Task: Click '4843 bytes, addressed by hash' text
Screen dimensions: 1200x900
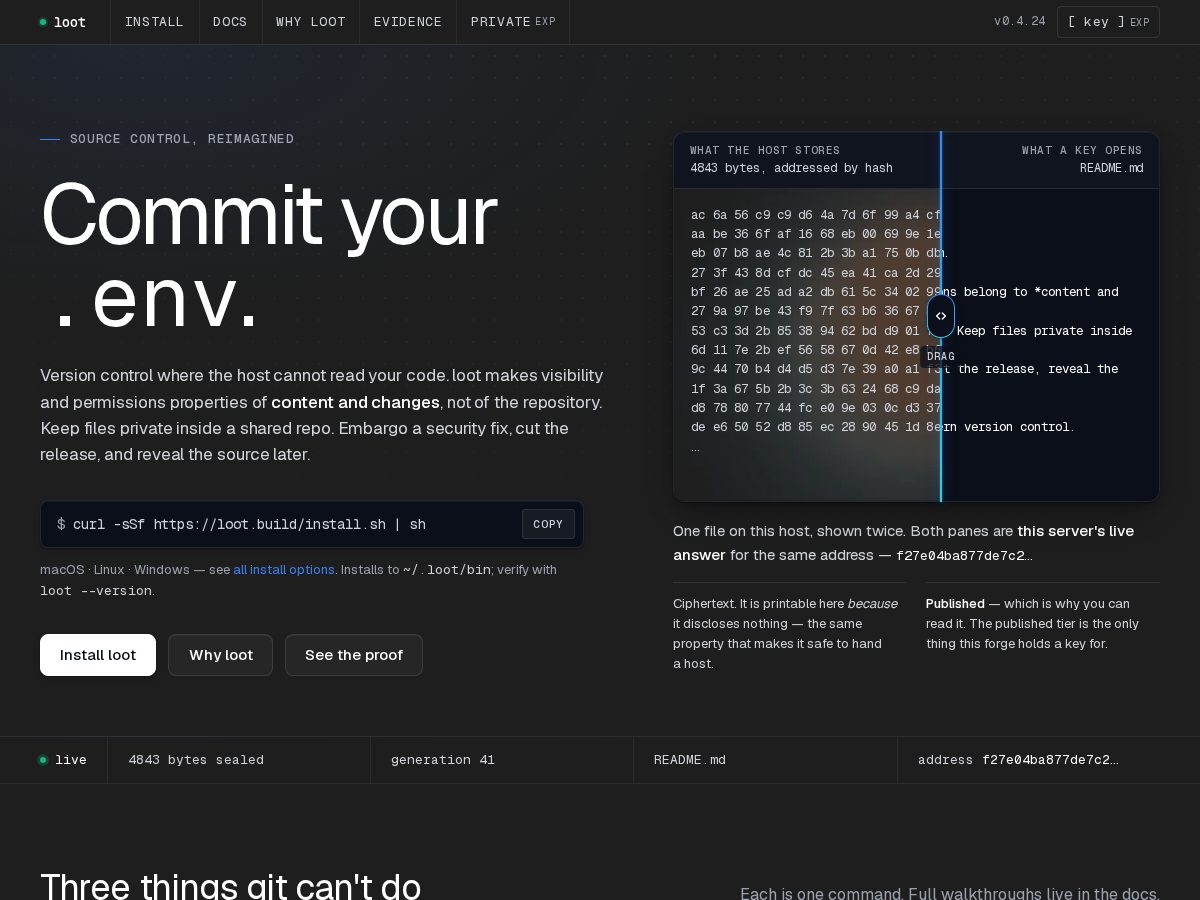Action: pos(791,168)
